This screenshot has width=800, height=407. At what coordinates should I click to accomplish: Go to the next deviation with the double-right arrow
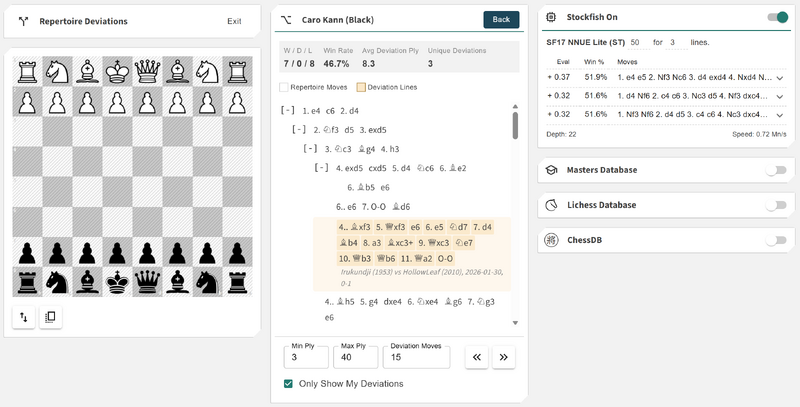pos(504,357)
